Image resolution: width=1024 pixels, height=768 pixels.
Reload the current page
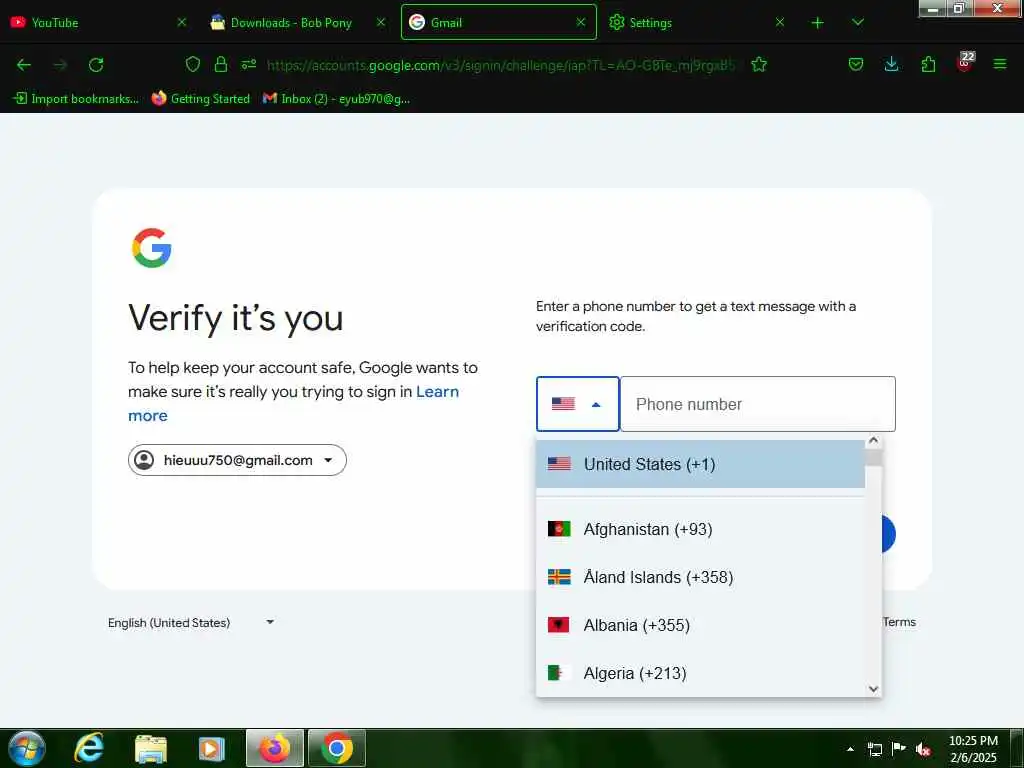[96, 65]
